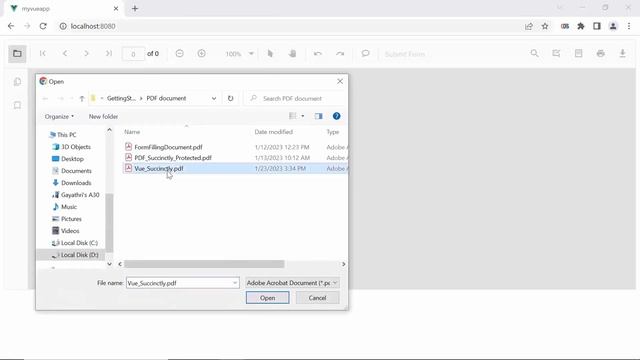Zoom out with the minus icon
Viewport: 640px width, 360px height.
180,53
